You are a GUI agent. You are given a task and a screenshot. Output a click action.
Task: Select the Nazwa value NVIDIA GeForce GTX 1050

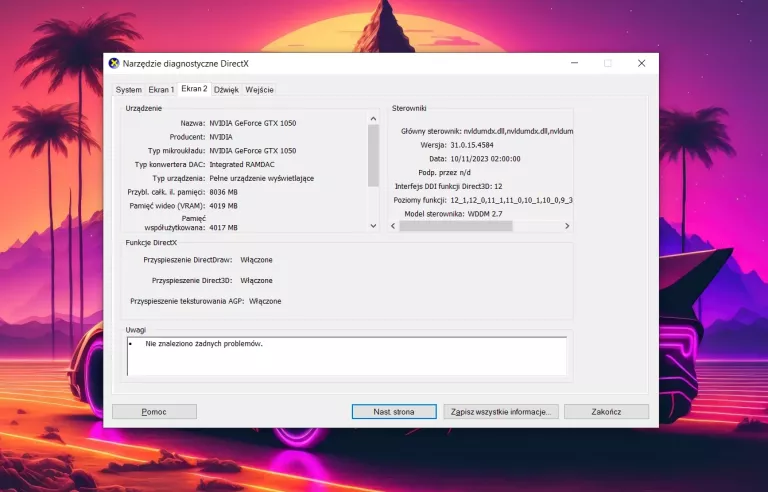pos(253,123)
